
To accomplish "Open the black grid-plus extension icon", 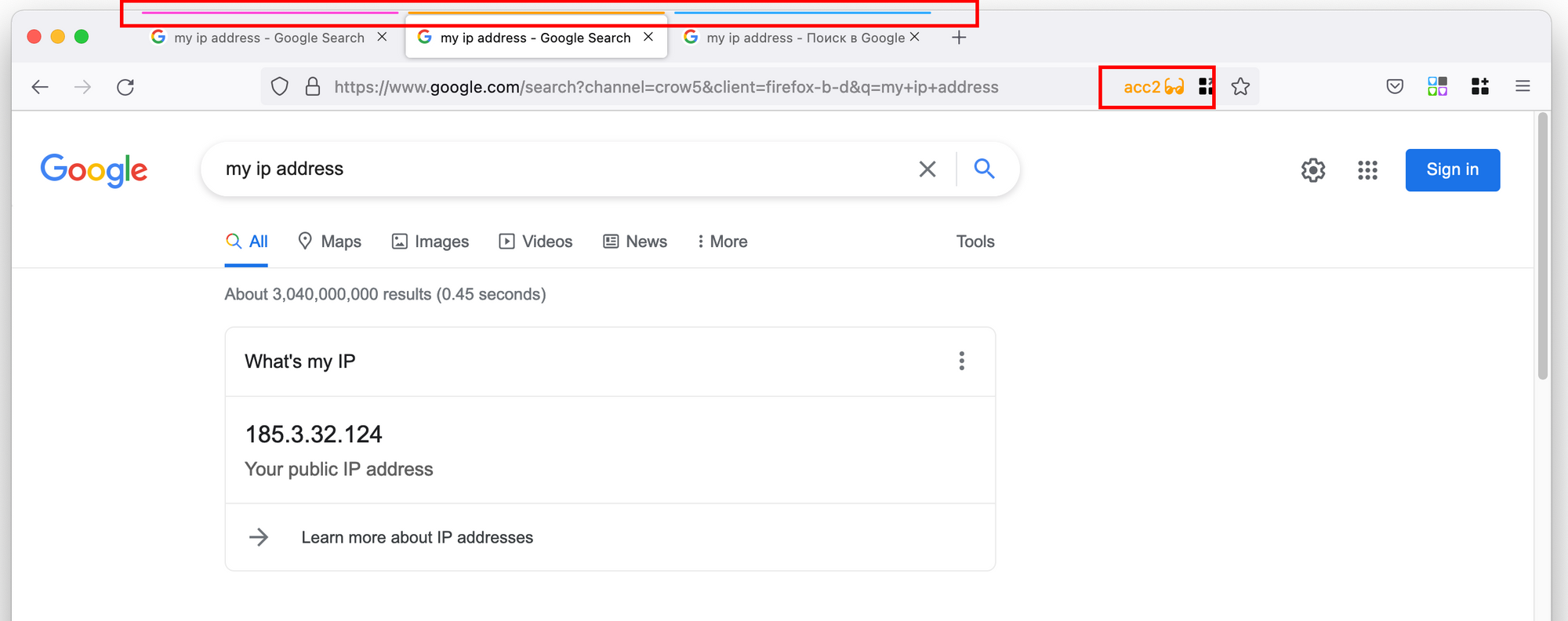I will [x=1480, y=87].
